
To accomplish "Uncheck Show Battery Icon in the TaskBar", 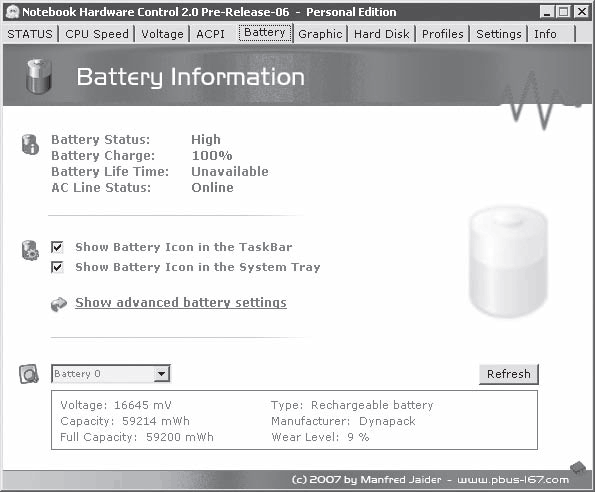I will tap(57, 247).
